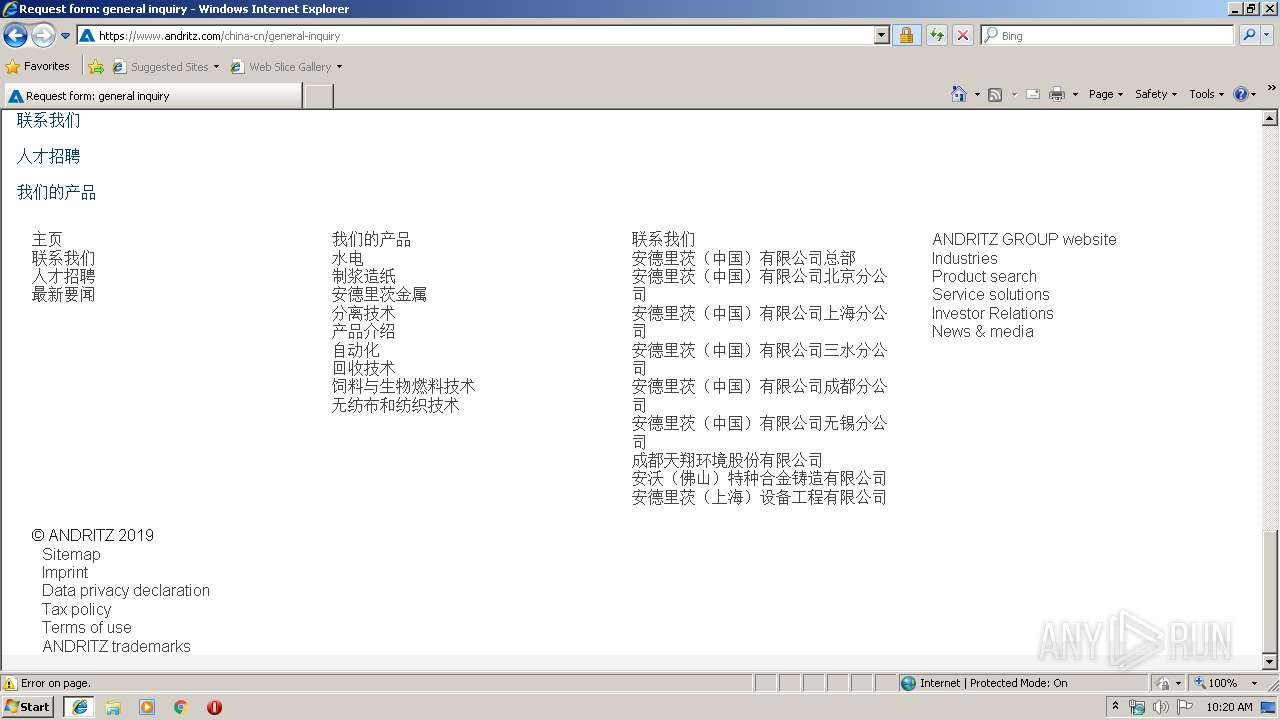
Task: Click the vertical scrollbar down arrow
Action: point(1270,662)
